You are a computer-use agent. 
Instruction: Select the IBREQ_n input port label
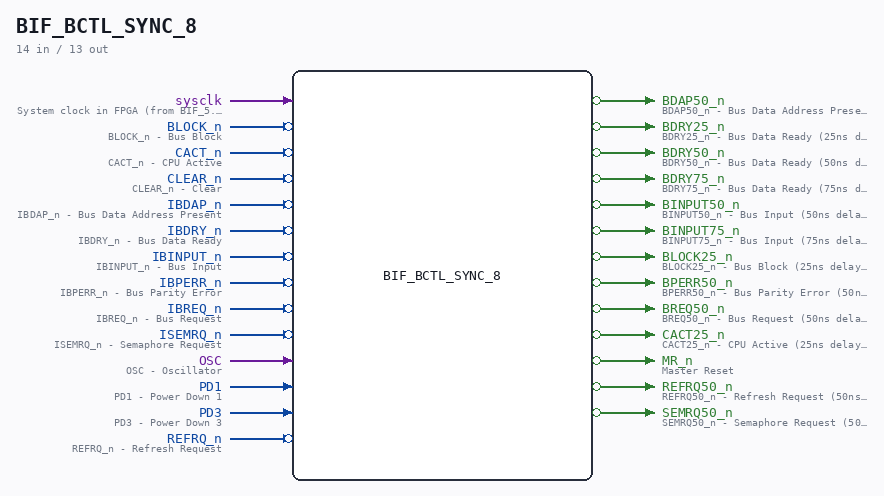tap(195, 308)
